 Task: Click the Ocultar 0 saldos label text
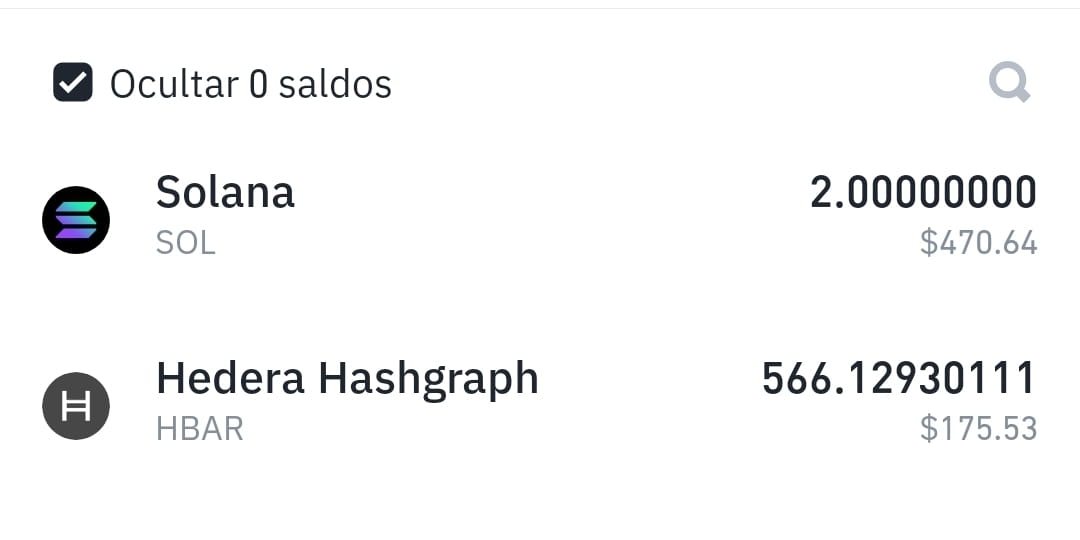click(x=251, y=84)
